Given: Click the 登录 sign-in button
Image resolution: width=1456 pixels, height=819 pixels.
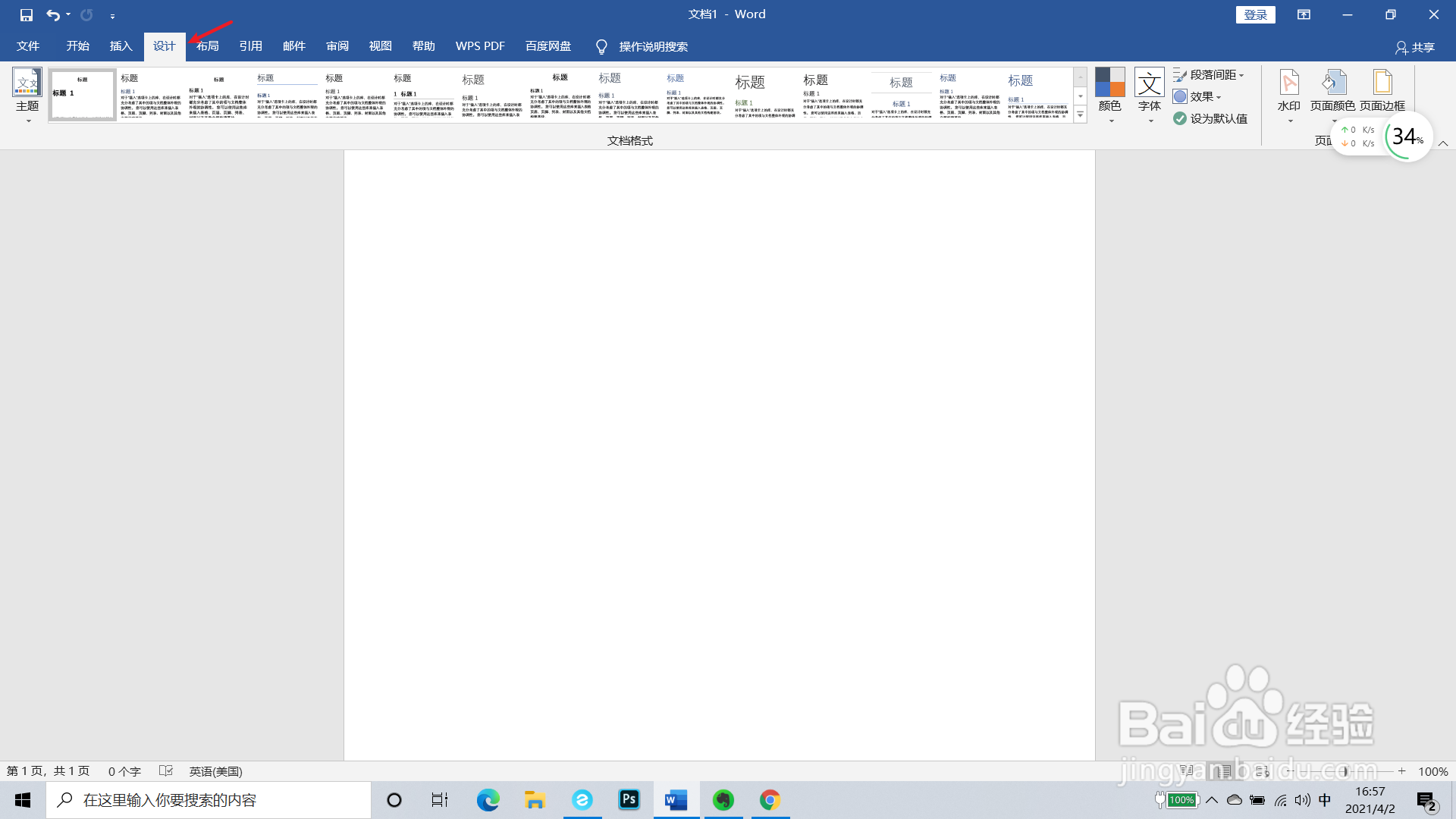Looking at the screenshot, I should point(1255,14).
